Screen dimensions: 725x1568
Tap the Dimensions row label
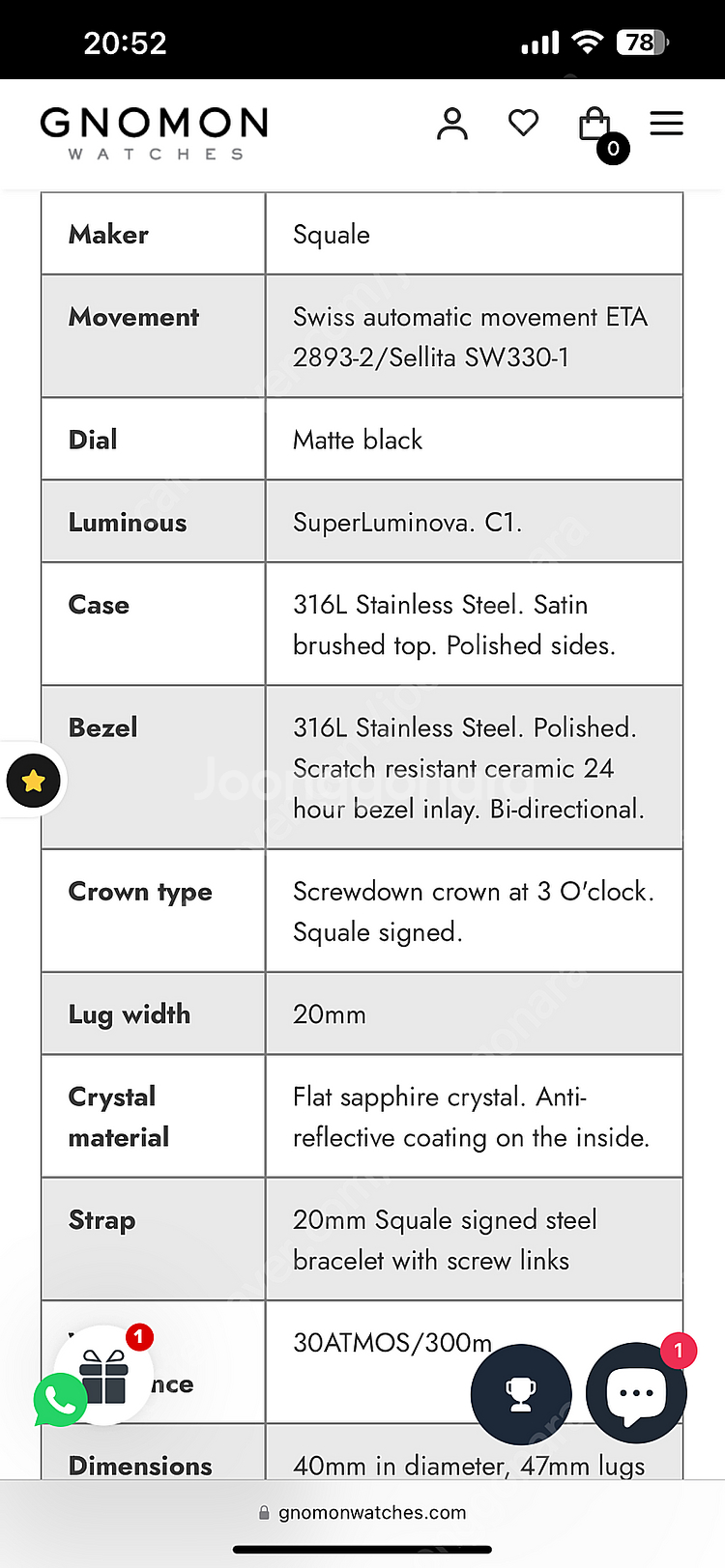click(x=140, y=1466)
